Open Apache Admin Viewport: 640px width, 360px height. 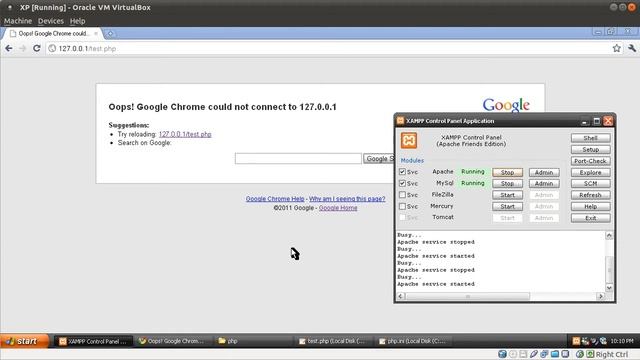click(544, 172)
